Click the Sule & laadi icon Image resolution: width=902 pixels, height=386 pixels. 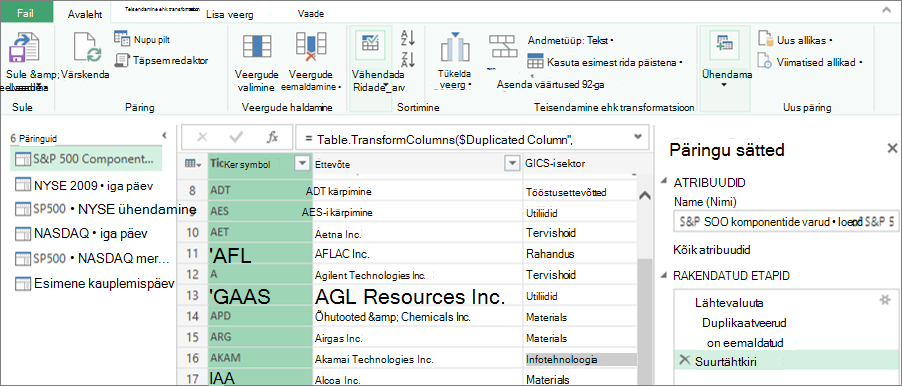click(x=24, y=48)
